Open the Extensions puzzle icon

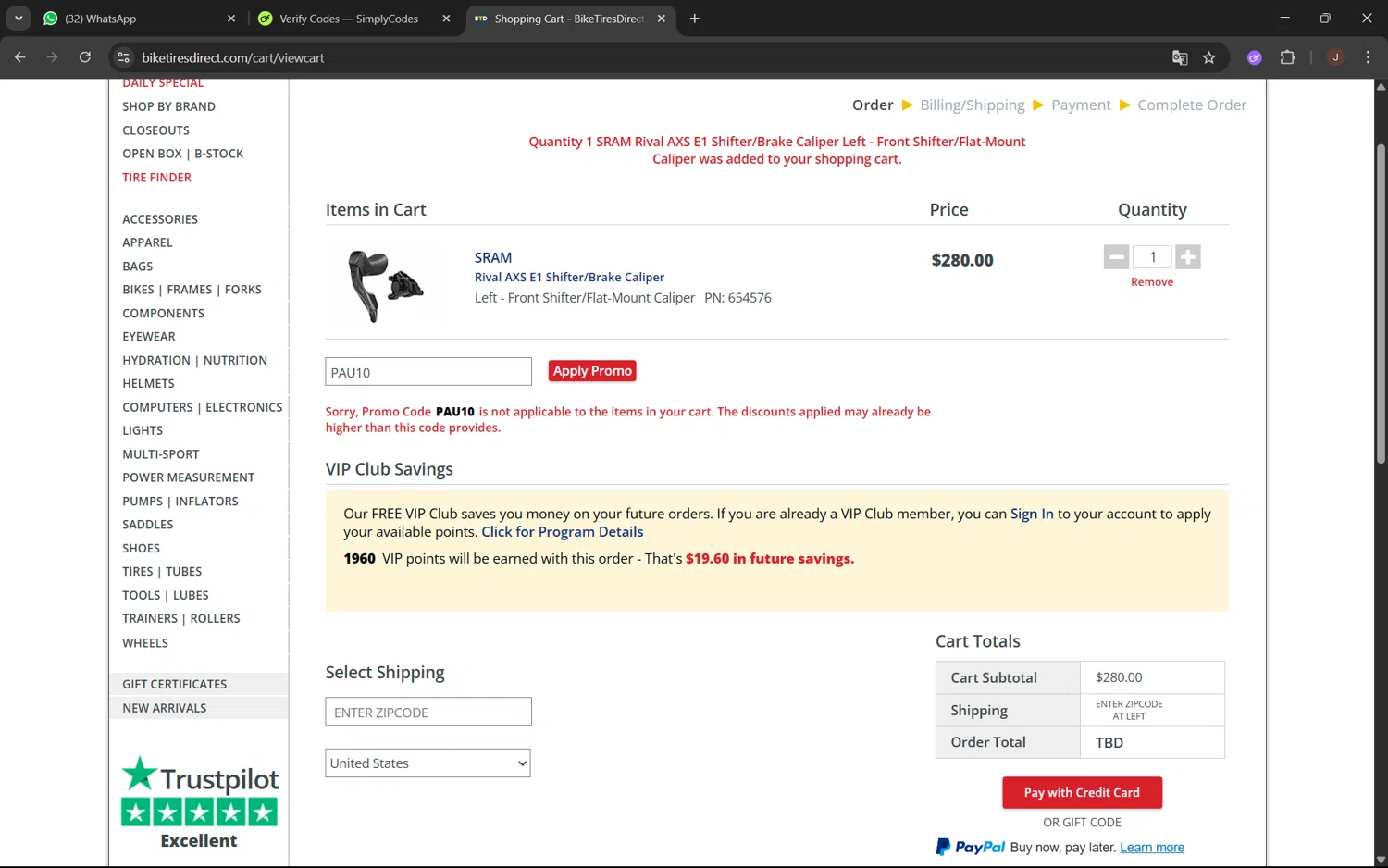1287,57
